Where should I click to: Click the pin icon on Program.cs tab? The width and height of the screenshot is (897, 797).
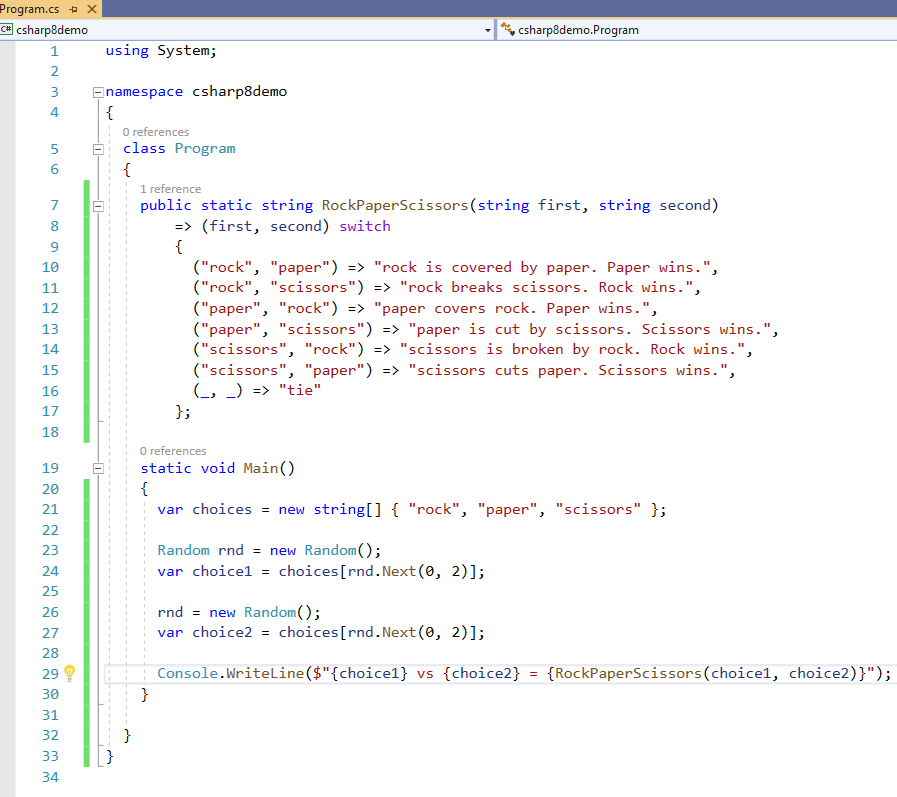[73, 9]
